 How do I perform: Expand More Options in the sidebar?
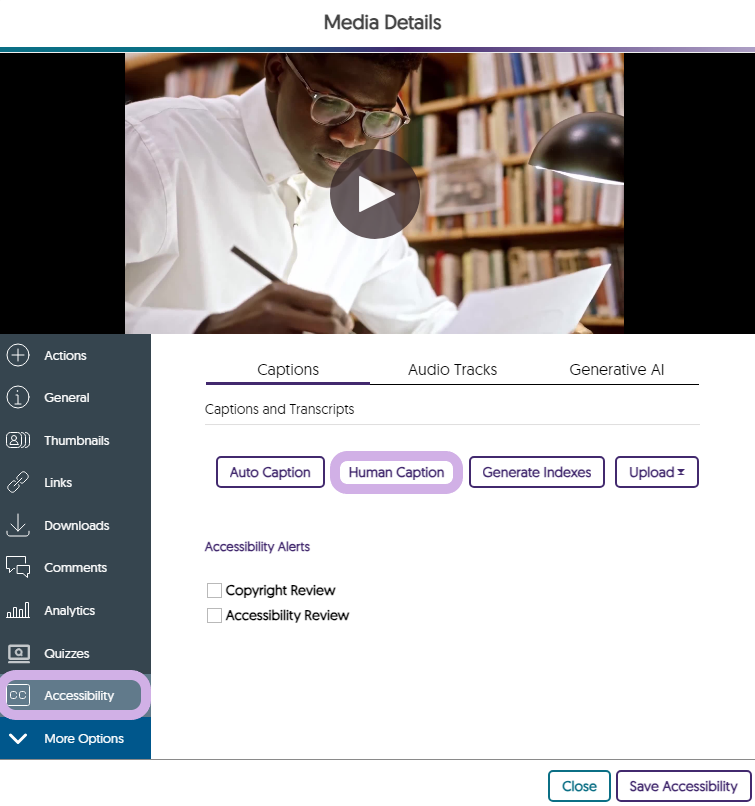tap(75, 739)
